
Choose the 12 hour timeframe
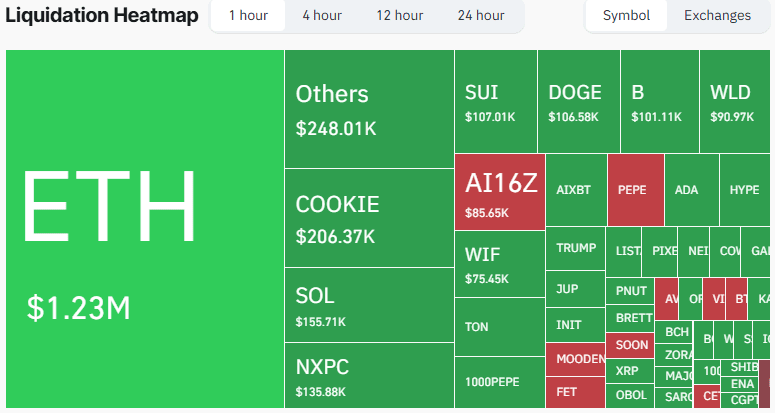[399, 16]
